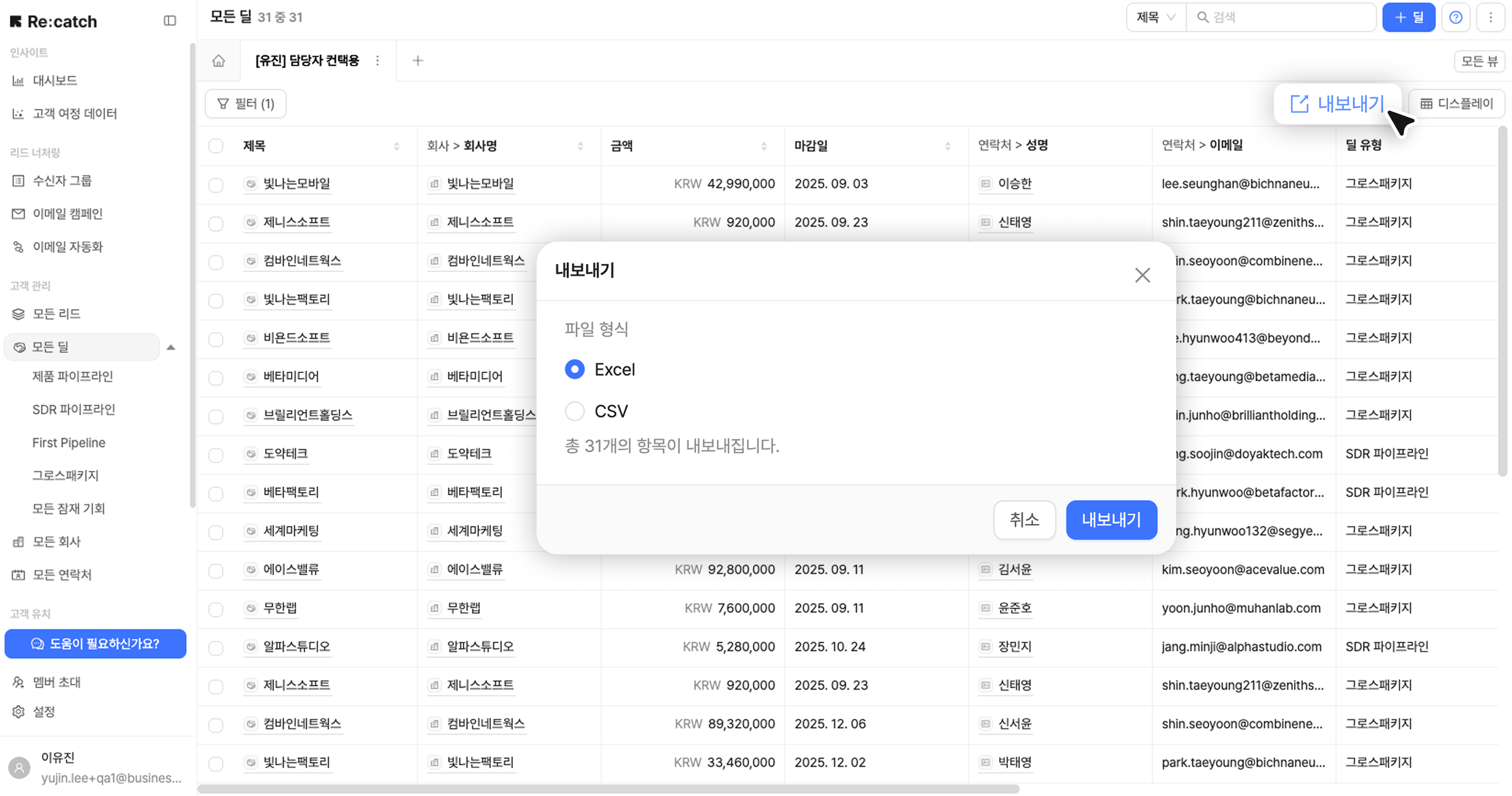Open the help question-mark icon
This screenshot has width=1512, height=796.
[1456, 18]
